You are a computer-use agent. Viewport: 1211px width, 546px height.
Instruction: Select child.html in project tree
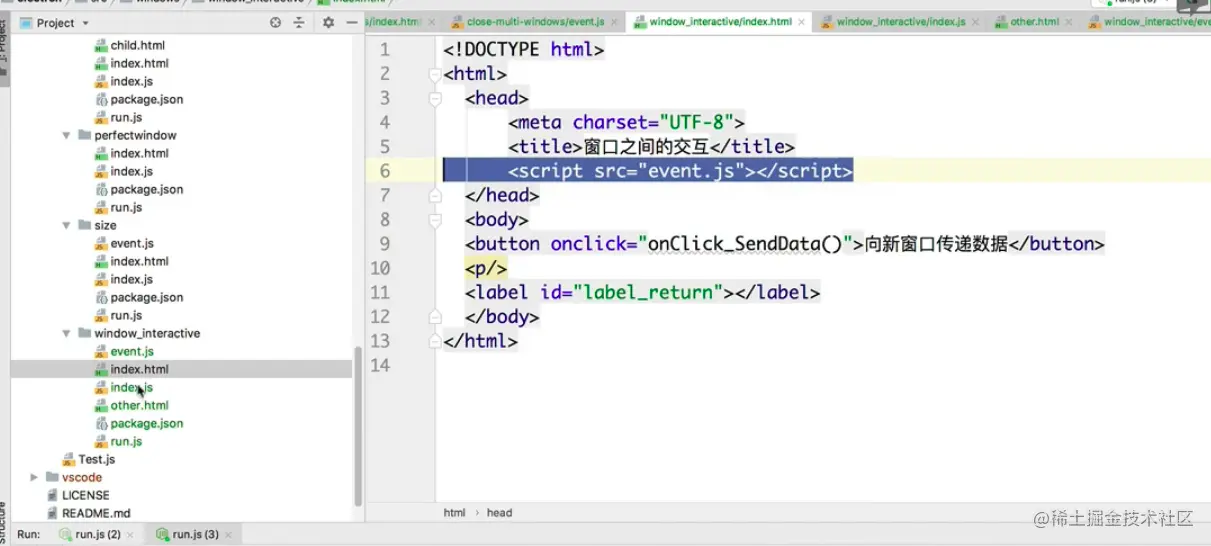(x=138, y=45)
